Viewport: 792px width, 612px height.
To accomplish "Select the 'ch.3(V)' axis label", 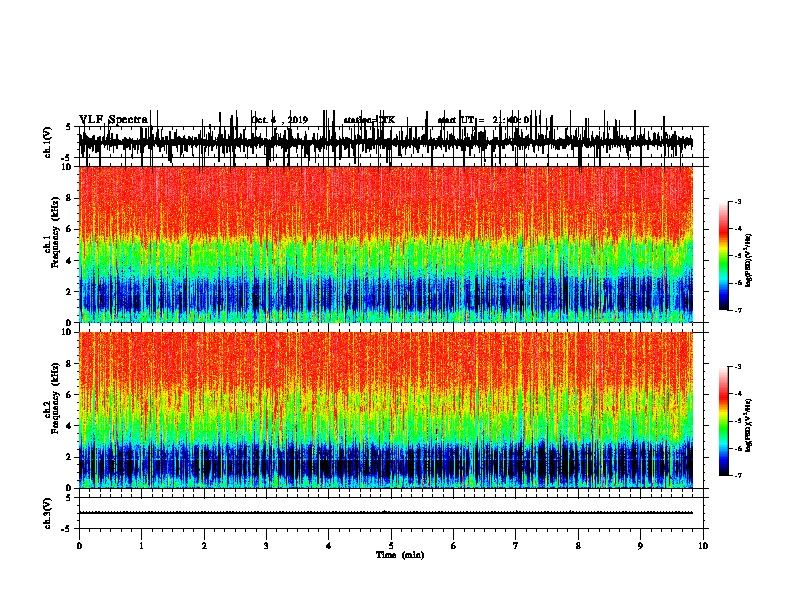I will (48, 513).
